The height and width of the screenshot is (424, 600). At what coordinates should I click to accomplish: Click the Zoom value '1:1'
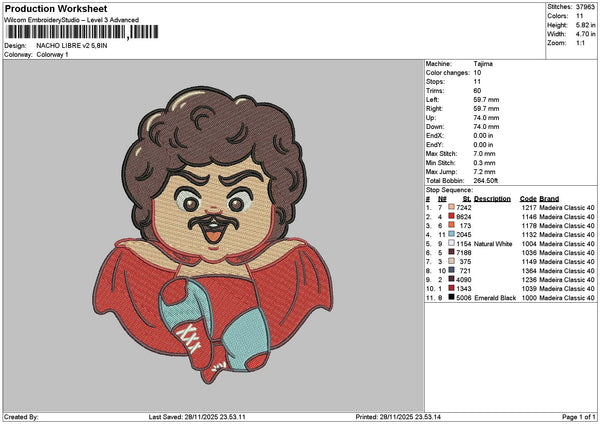580,43
